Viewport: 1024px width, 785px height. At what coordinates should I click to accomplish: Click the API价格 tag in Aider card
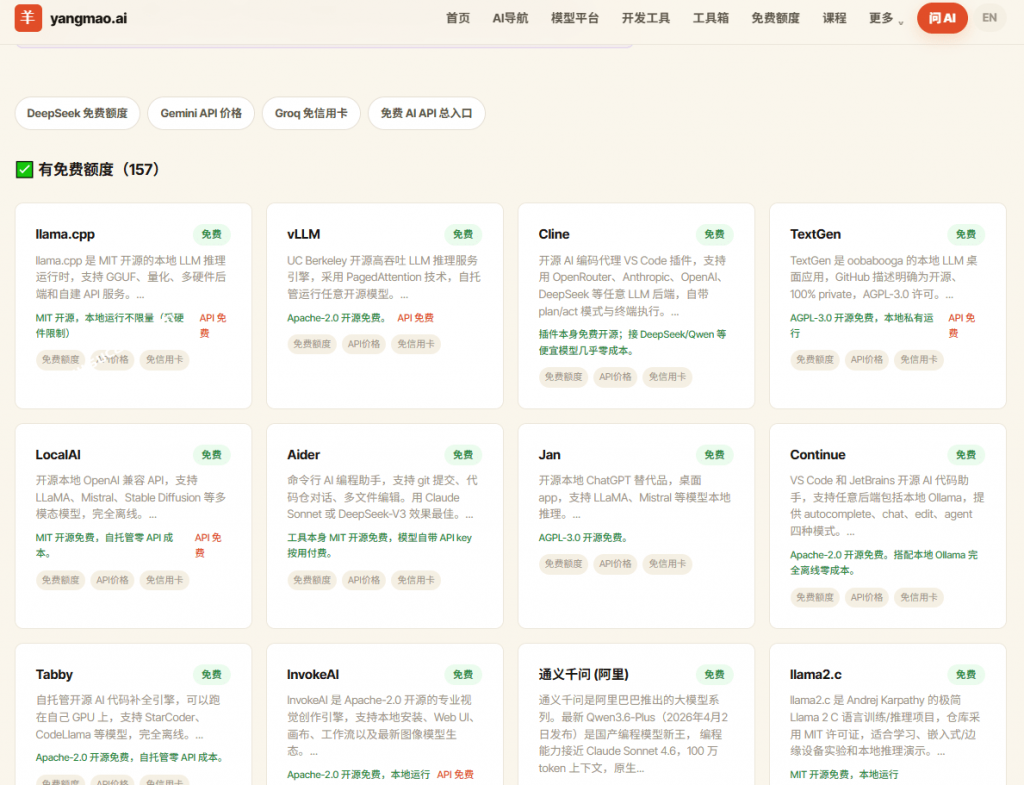pos(364,580)
